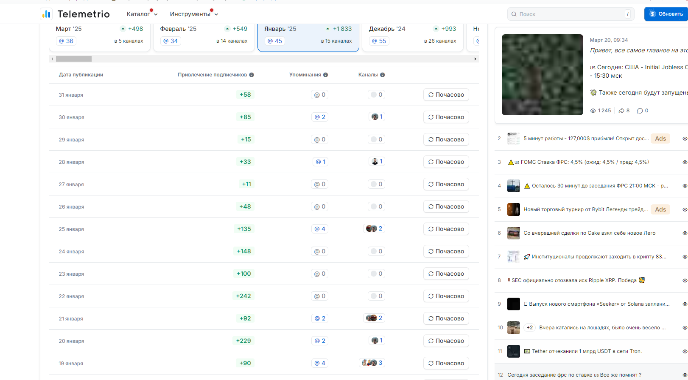This screenshot has width=688, height=380.
Task: Click Ads badge on Bybit post
Action: click(660, 209)
